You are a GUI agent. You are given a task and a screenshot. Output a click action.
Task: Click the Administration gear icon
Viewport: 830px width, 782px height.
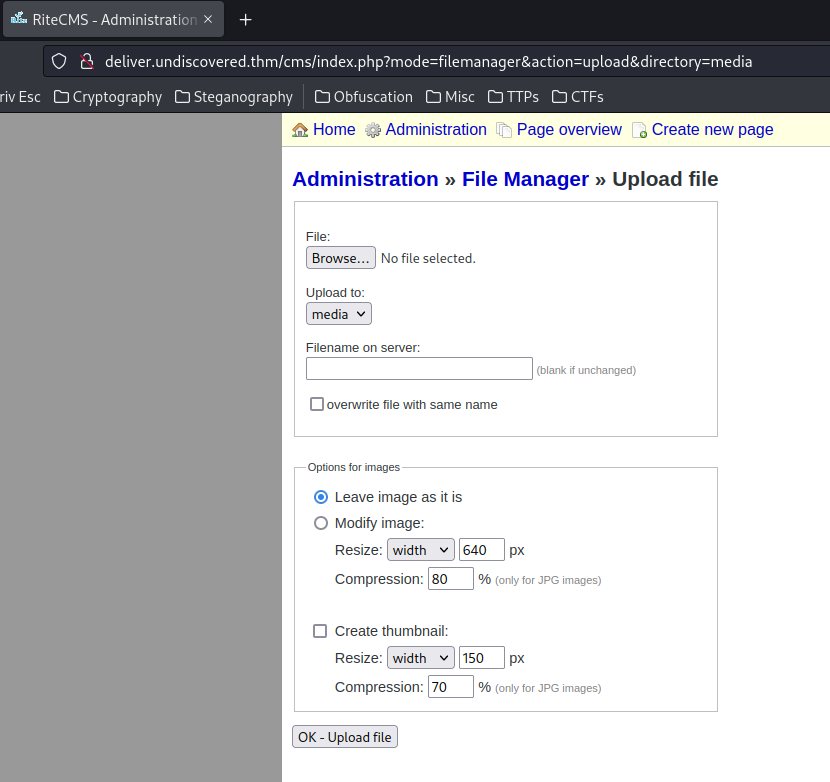(x=373, y=130)
